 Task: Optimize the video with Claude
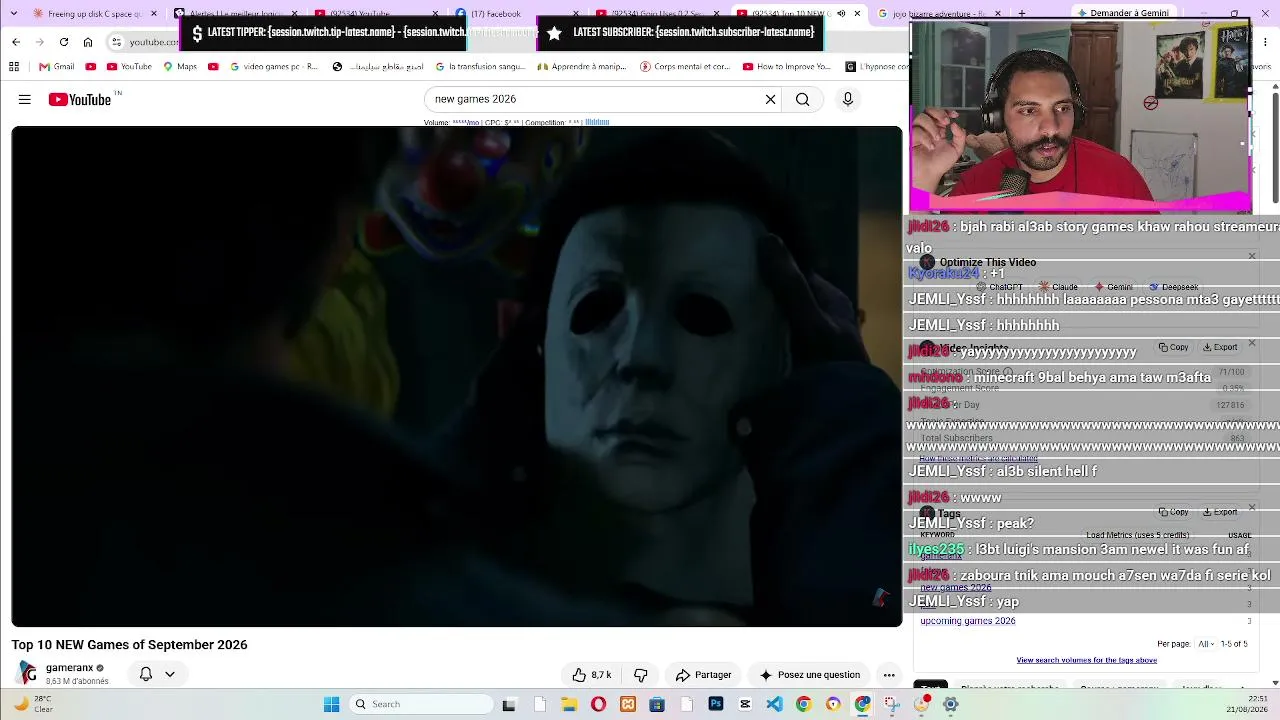pyautogui.click(x=1058, y=287)
